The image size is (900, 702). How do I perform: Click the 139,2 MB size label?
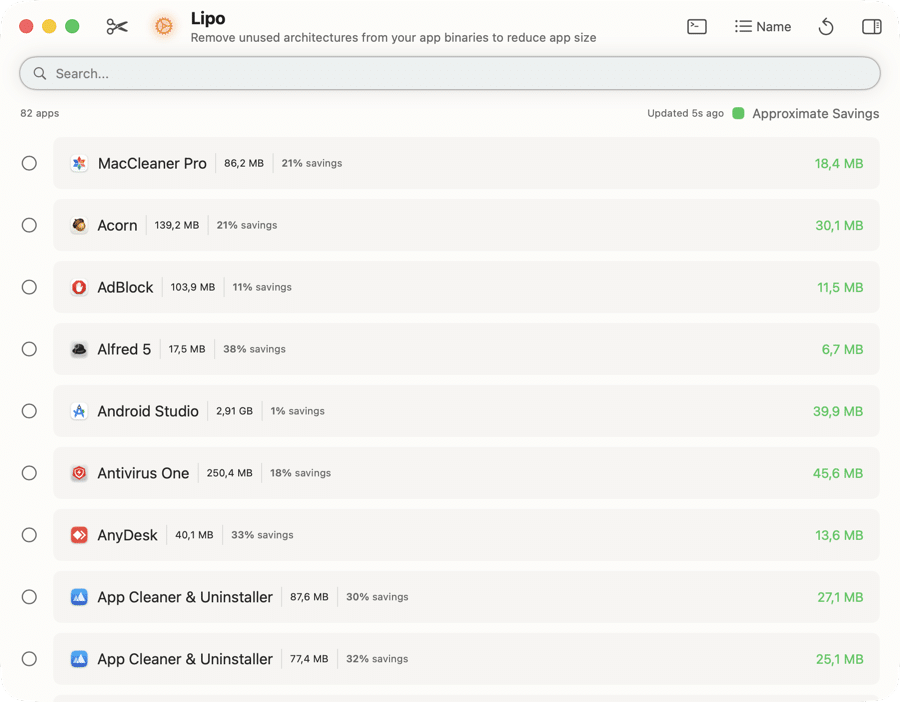(177, 225)
